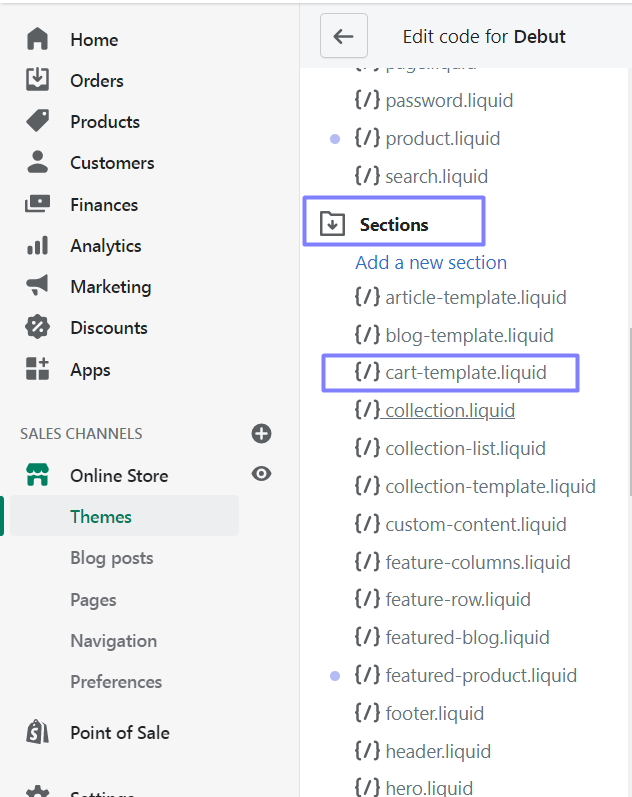This screenshot has height=797, width=632.
Task: Click code icon beside feature-row.liquid
Action: (x=367, y=598)
